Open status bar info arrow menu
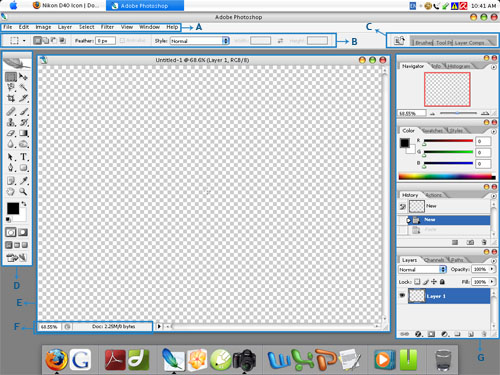The image size is (500, 375). [159, 326]
